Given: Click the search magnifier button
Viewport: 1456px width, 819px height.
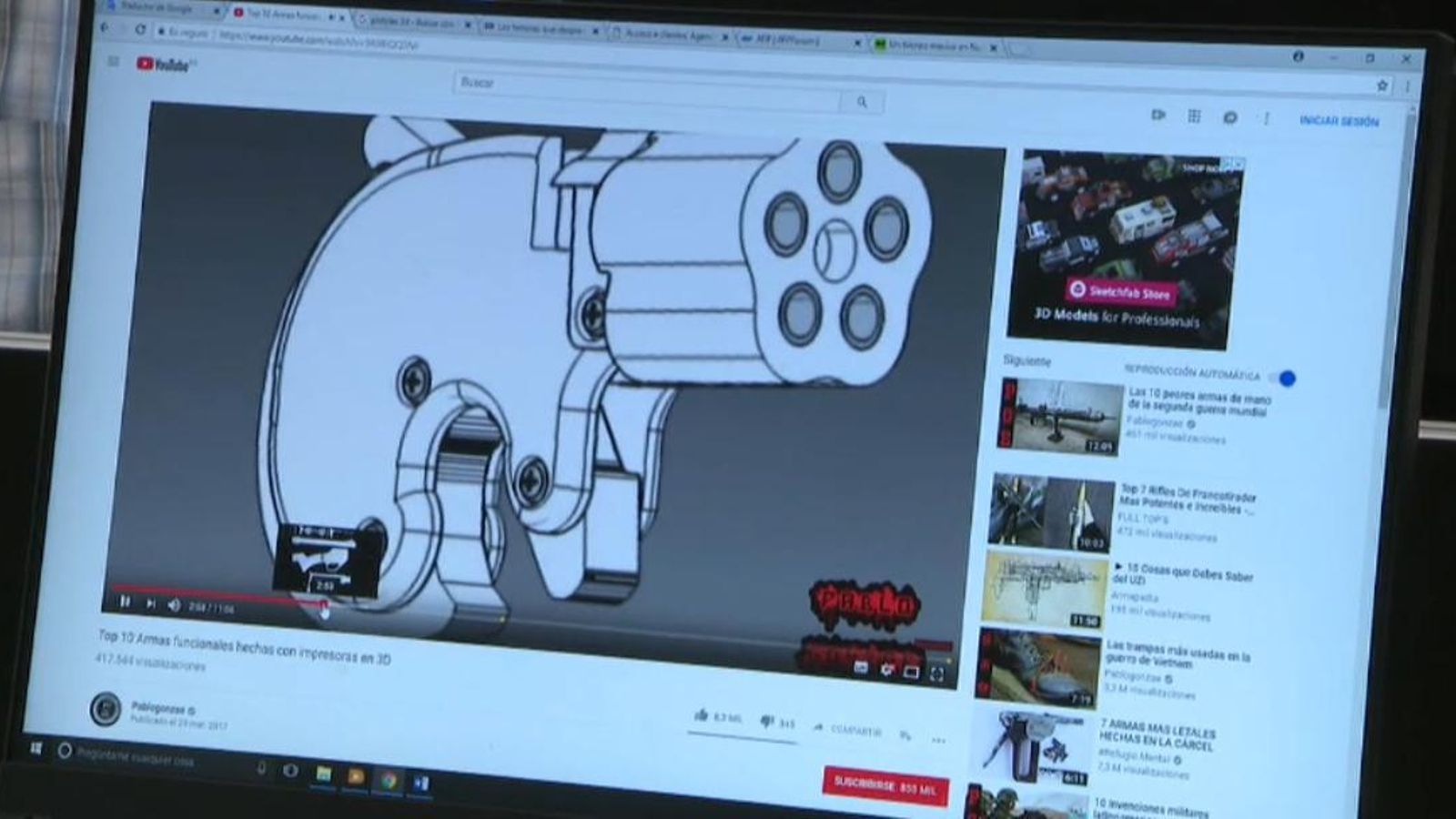Looking at the screenshot, I should click(x=862, y=103).
